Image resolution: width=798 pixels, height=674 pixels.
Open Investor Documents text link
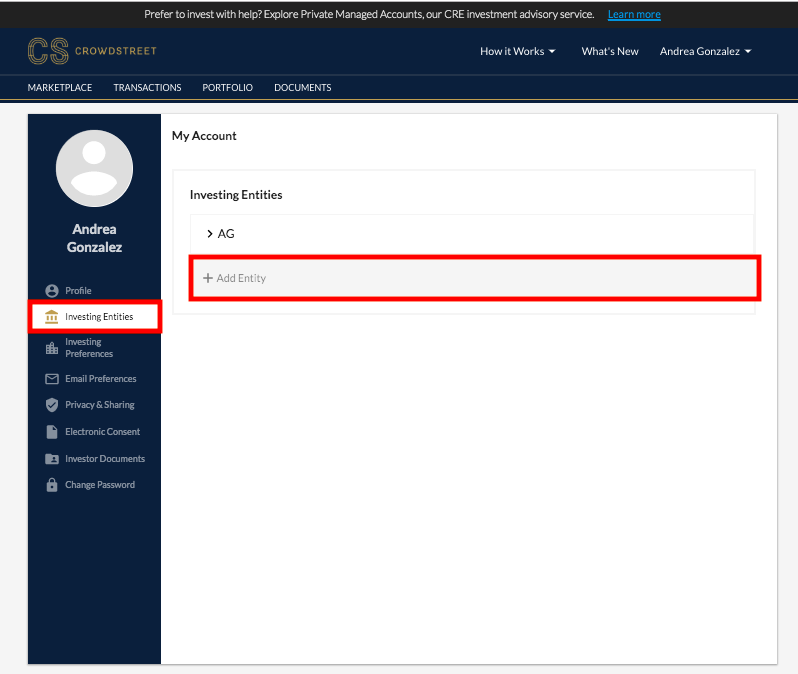(105, 459)
